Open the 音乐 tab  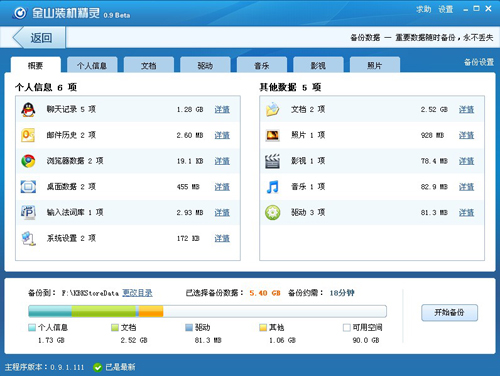click(x=262, y=65)
